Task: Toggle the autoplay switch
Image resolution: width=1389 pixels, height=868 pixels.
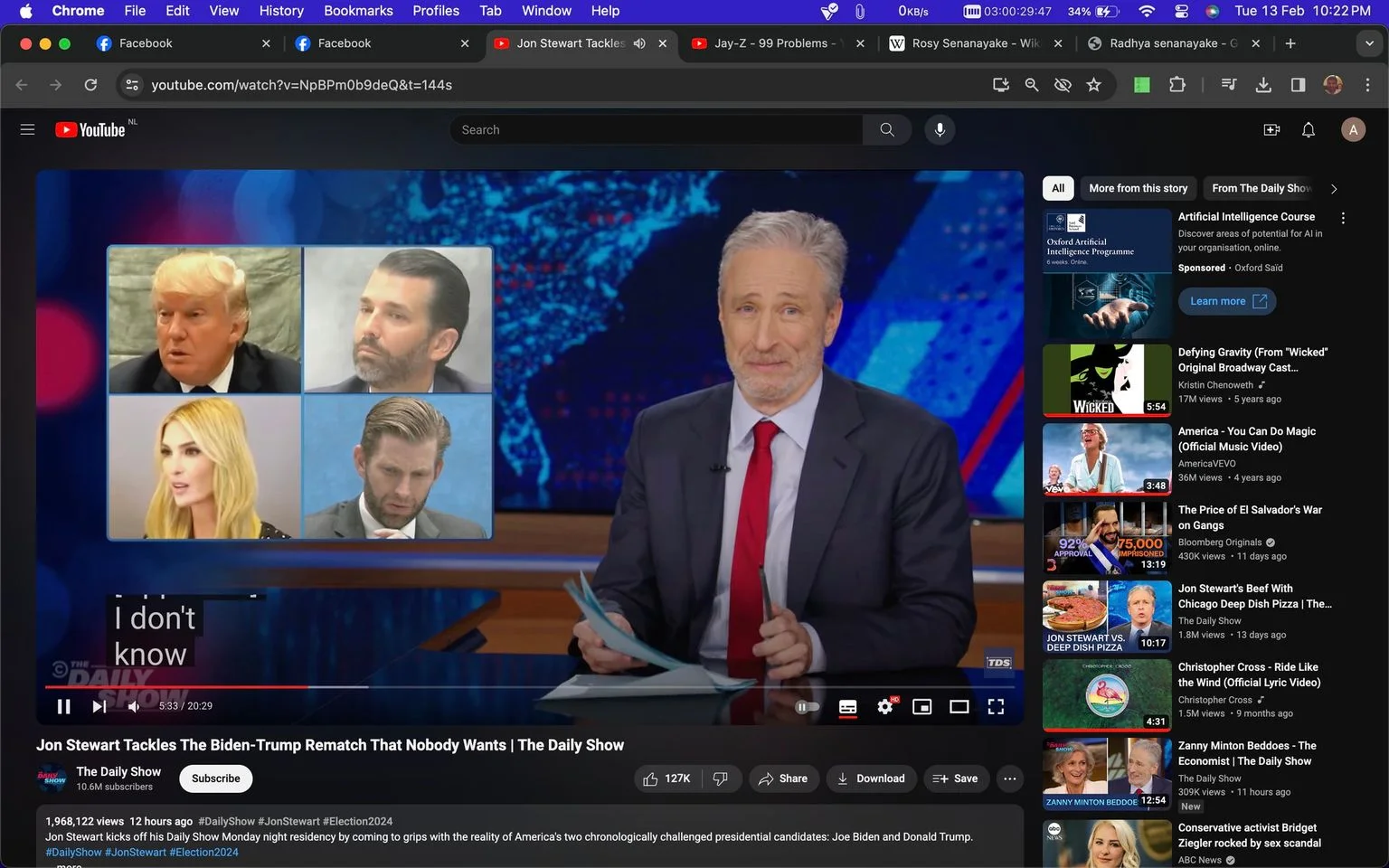Action: point(807,707)
